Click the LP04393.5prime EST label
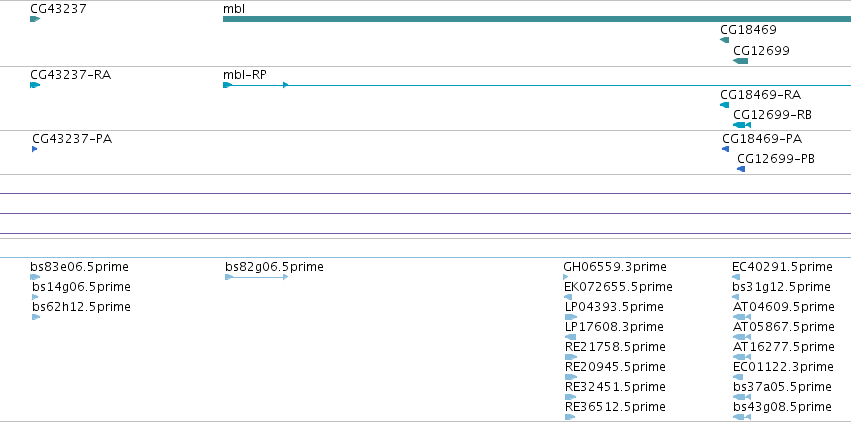 tap(614, 307)
